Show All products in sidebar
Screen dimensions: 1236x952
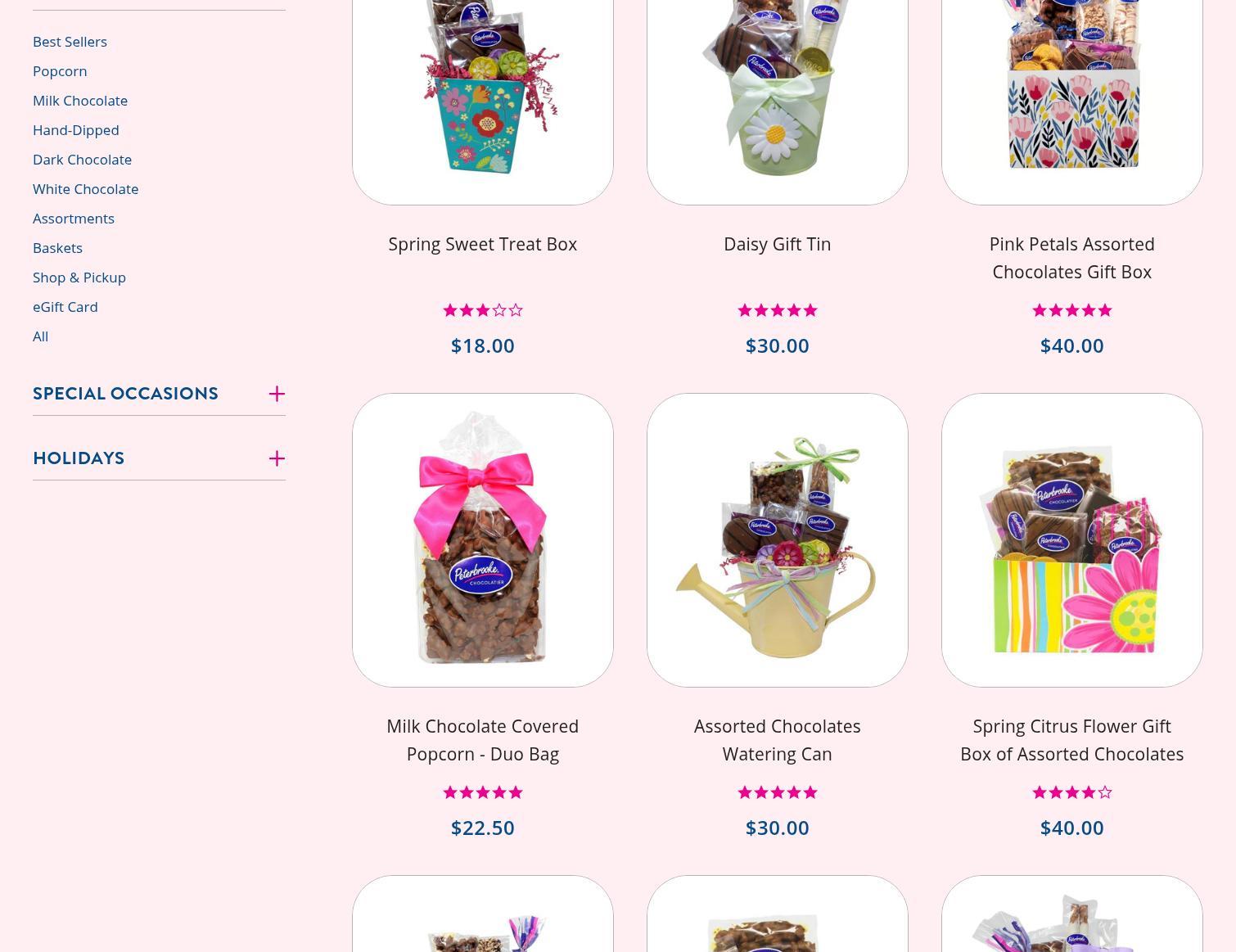tap(40, 336)
